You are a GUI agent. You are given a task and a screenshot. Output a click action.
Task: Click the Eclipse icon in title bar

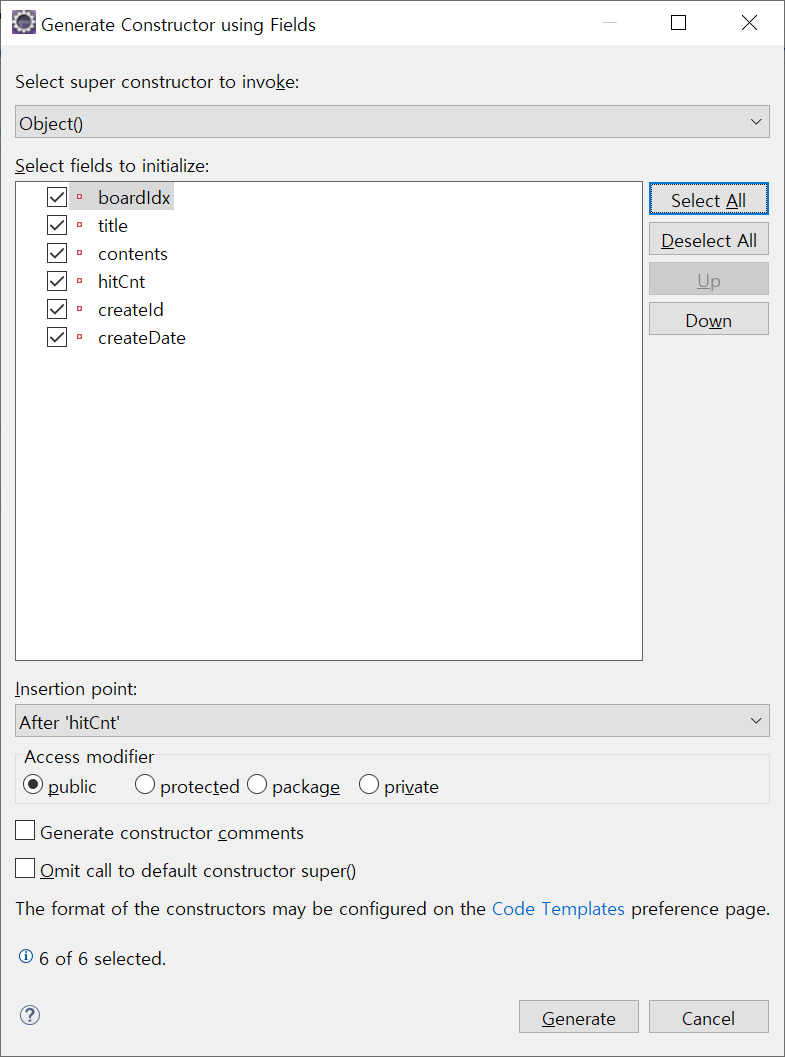(x=24, y=24)
